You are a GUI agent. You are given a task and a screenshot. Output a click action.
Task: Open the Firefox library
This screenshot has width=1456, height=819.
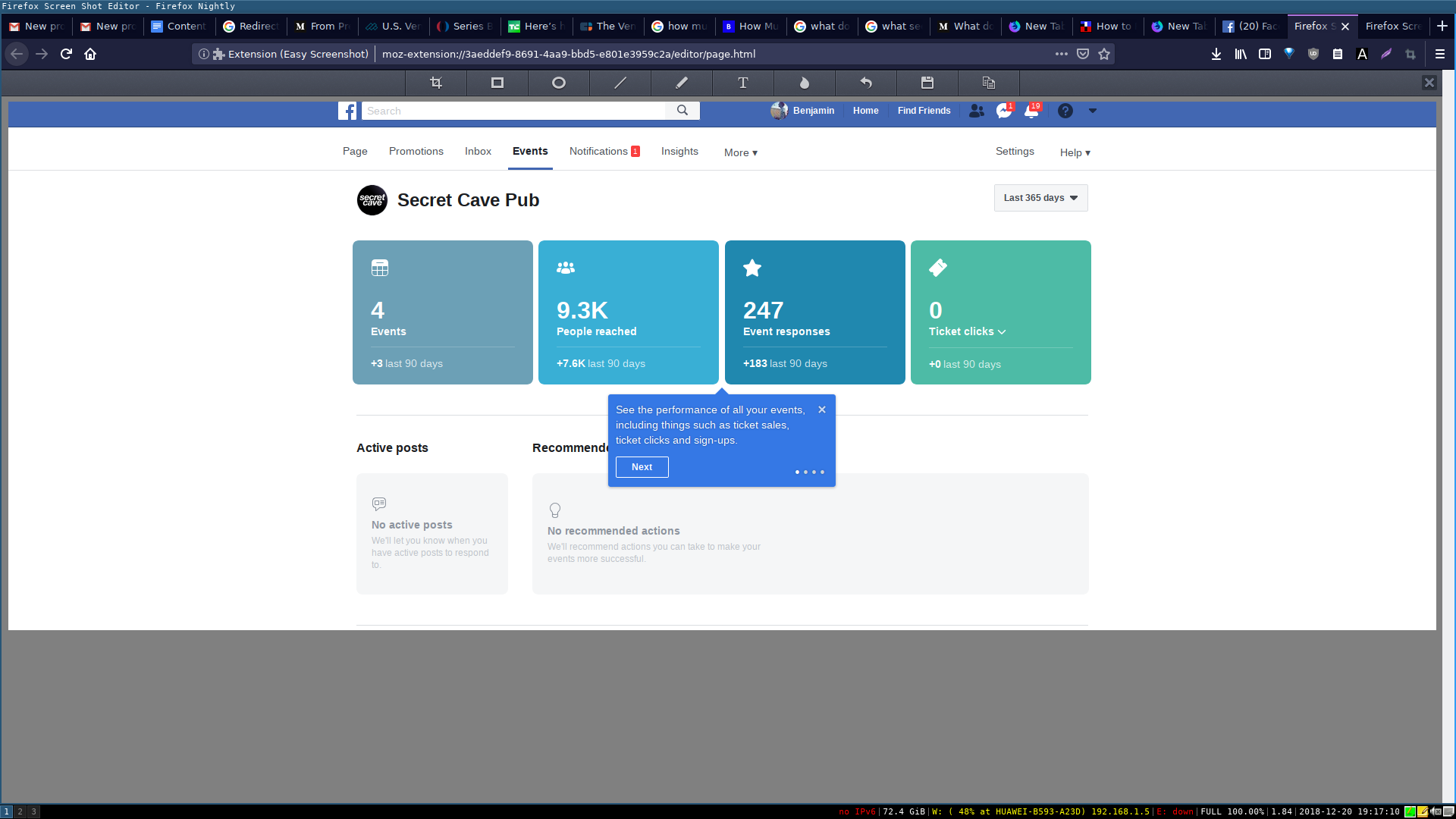(x=1241, y=54)
